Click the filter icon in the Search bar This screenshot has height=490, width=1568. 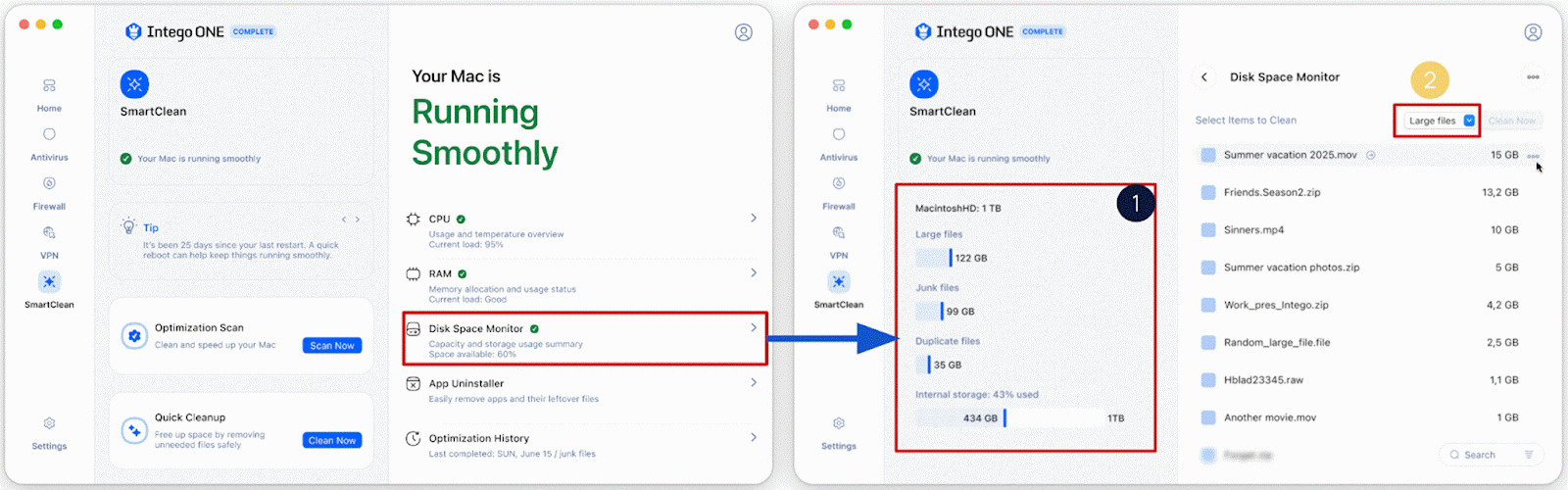pyautogui.click(x=1528, y=455)
